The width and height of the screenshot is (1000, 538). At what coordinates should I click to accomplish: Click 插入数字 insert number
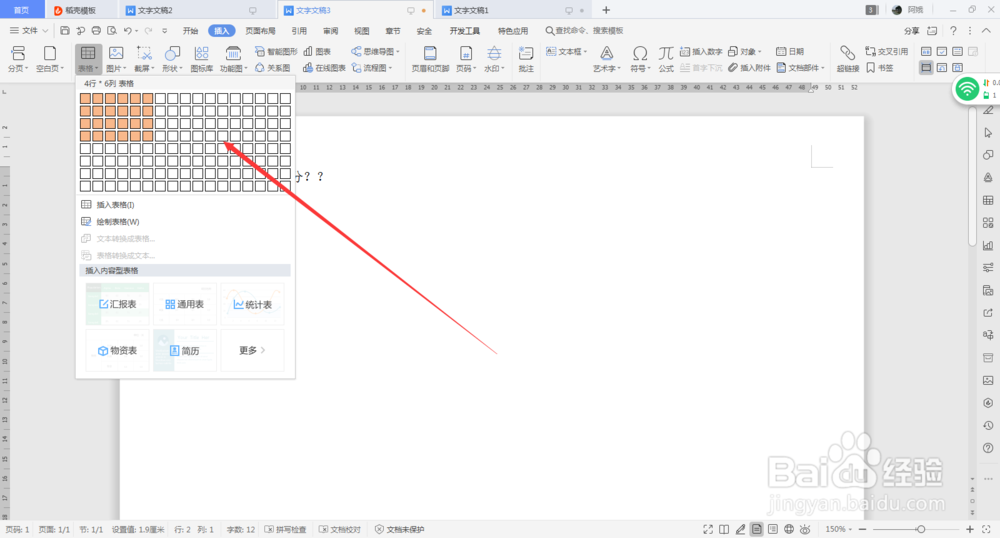click(x=701, y=52)
